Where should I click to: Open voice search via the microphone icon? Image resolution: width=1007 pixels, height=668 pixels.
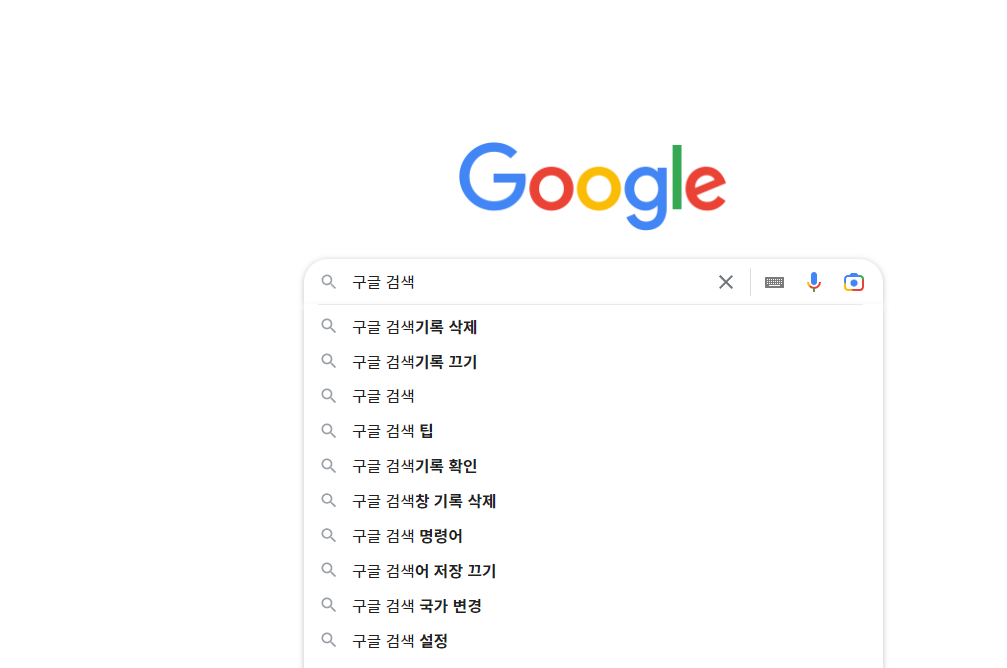coord(814,282)
